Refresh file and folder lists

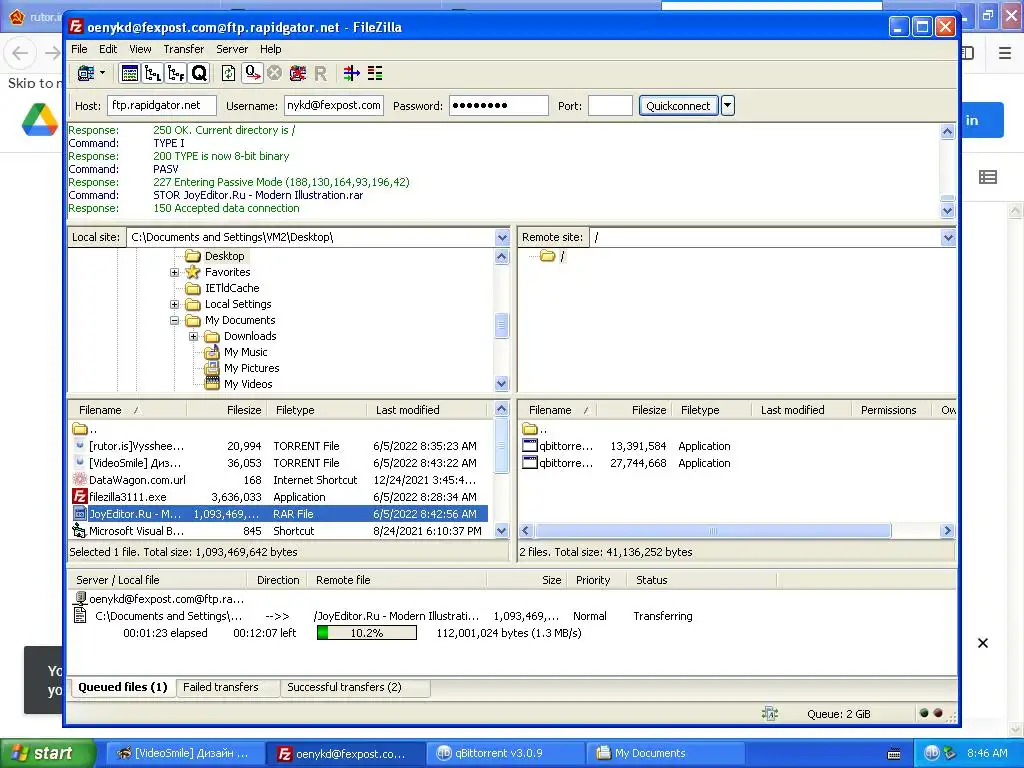coord(229,73)
